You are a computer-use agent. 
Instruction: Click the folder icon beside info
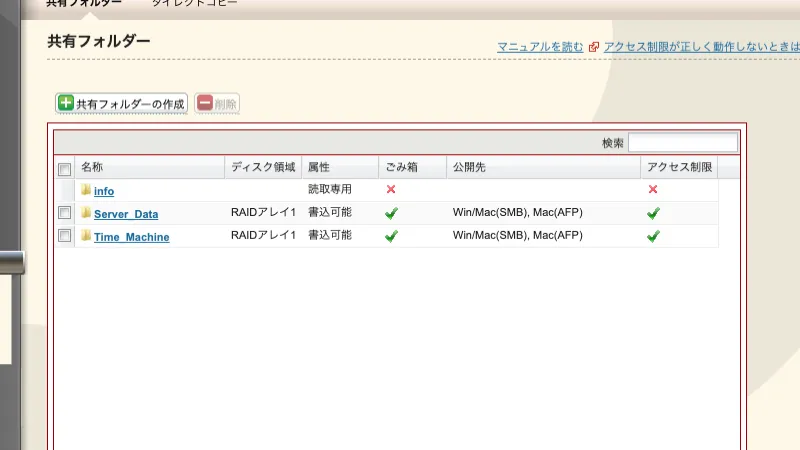86,190
